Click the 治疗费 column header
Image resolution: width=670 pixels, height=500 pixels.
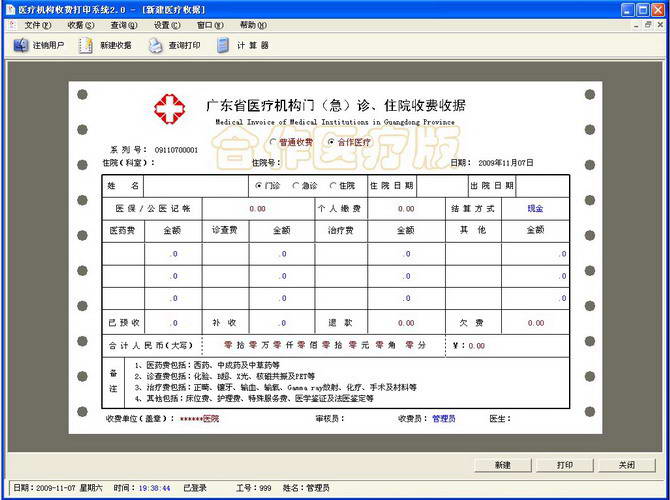tap(341, 231)
